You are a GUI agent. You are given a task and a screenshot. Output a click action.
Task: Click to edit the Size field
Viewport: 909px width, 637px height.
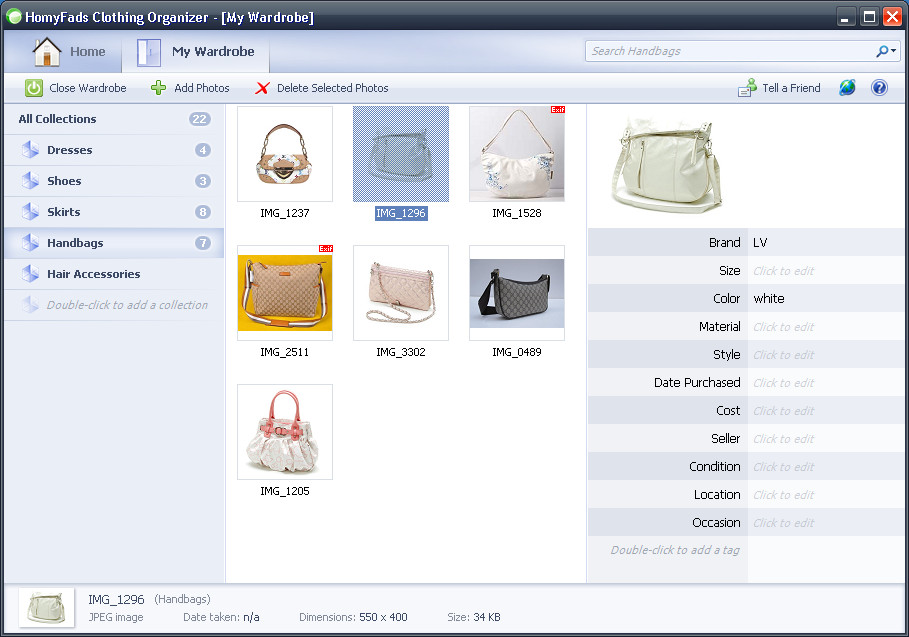pos(826,271)
